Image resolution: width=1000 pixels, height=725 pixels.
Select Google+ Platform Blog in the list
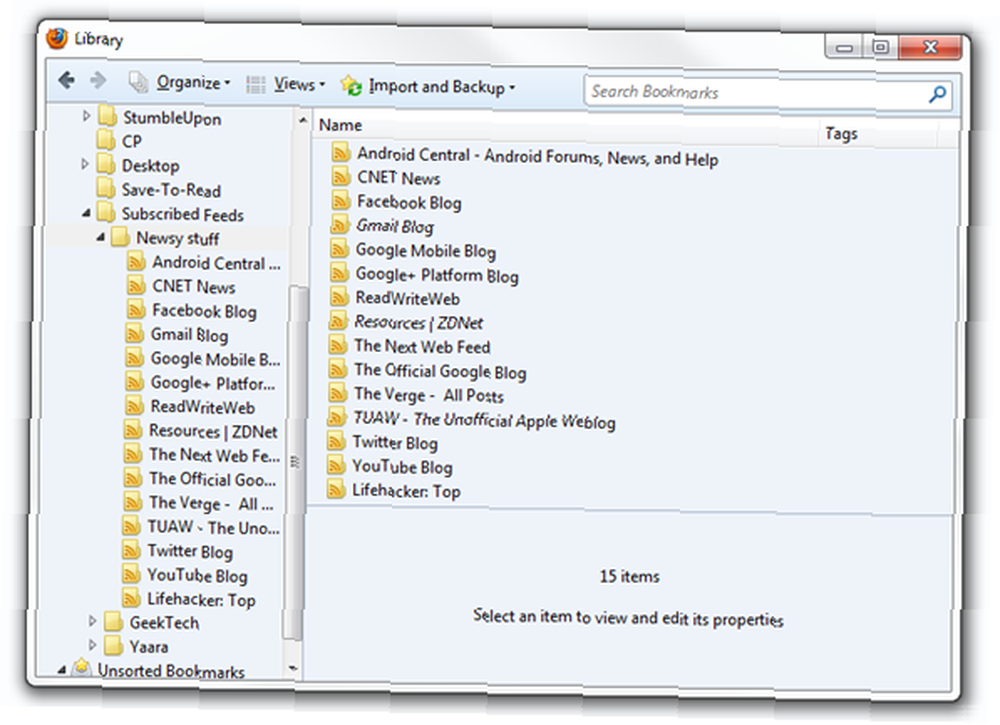pos(437,275)
